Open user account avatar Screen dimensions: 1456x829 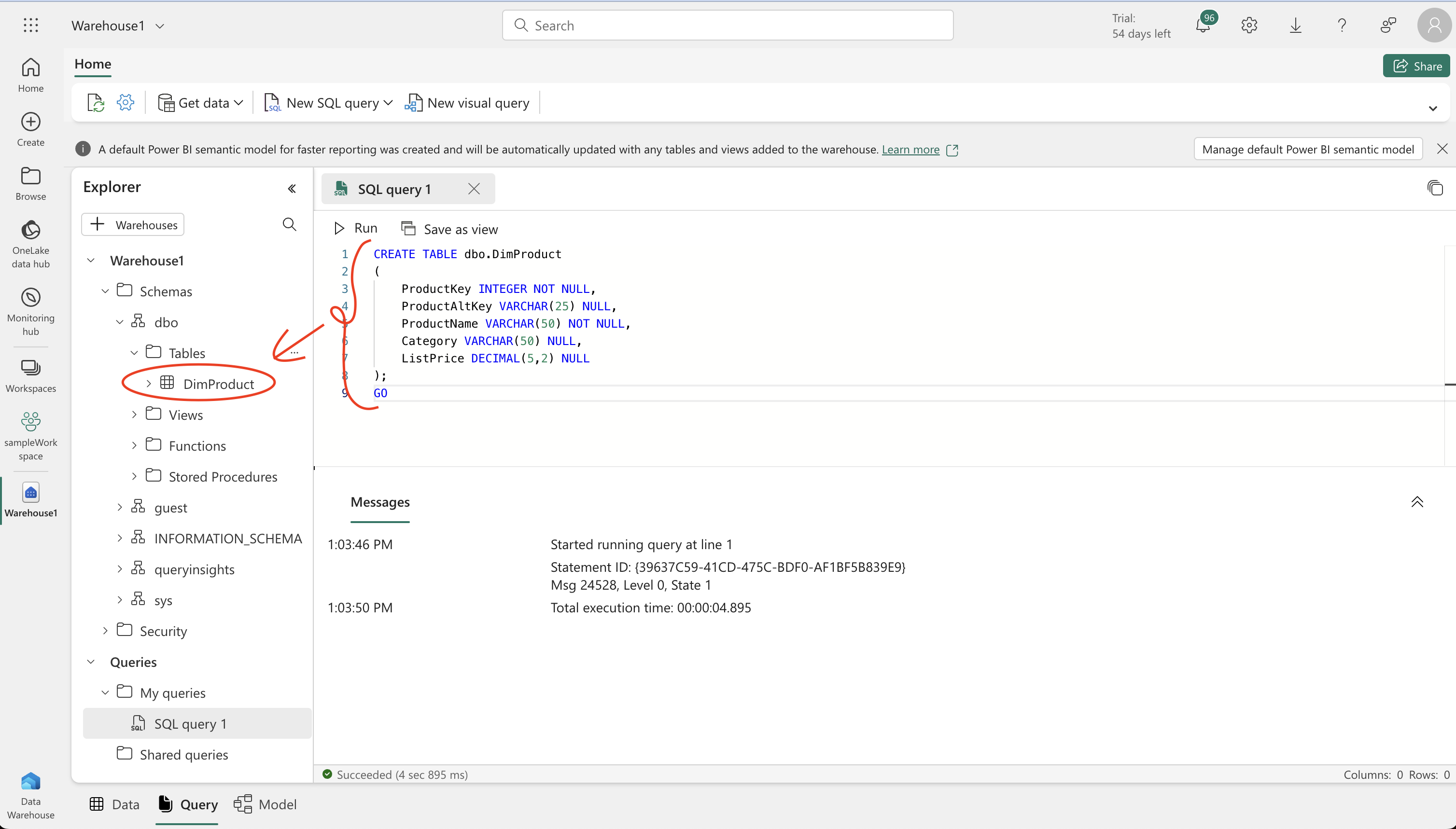[x=1434, y=25]
